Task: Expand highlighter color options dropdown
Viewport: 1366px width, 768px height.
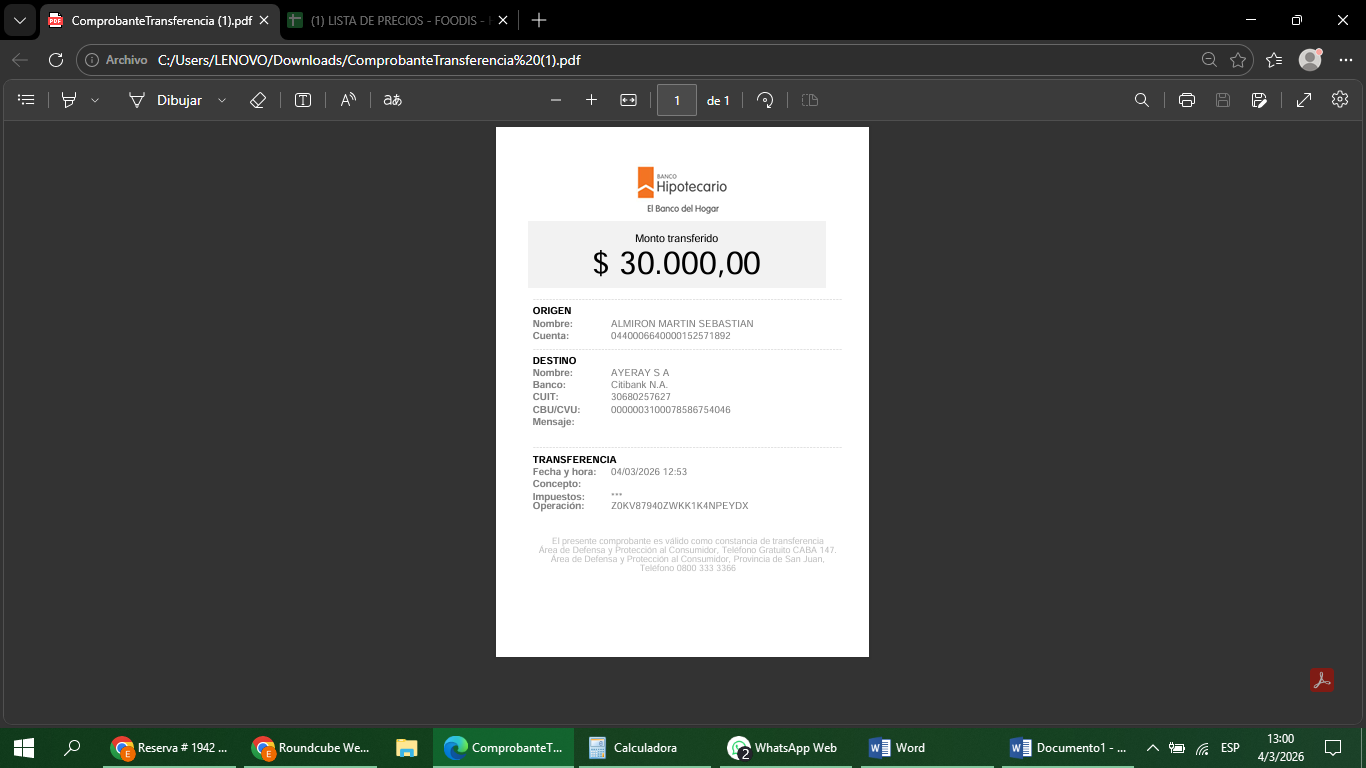Action: 95,100
